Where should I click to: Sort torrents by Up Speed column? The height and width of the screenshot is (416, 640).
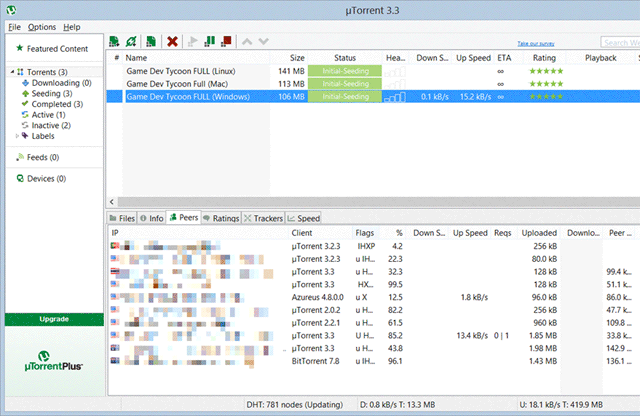click(473, 58)
